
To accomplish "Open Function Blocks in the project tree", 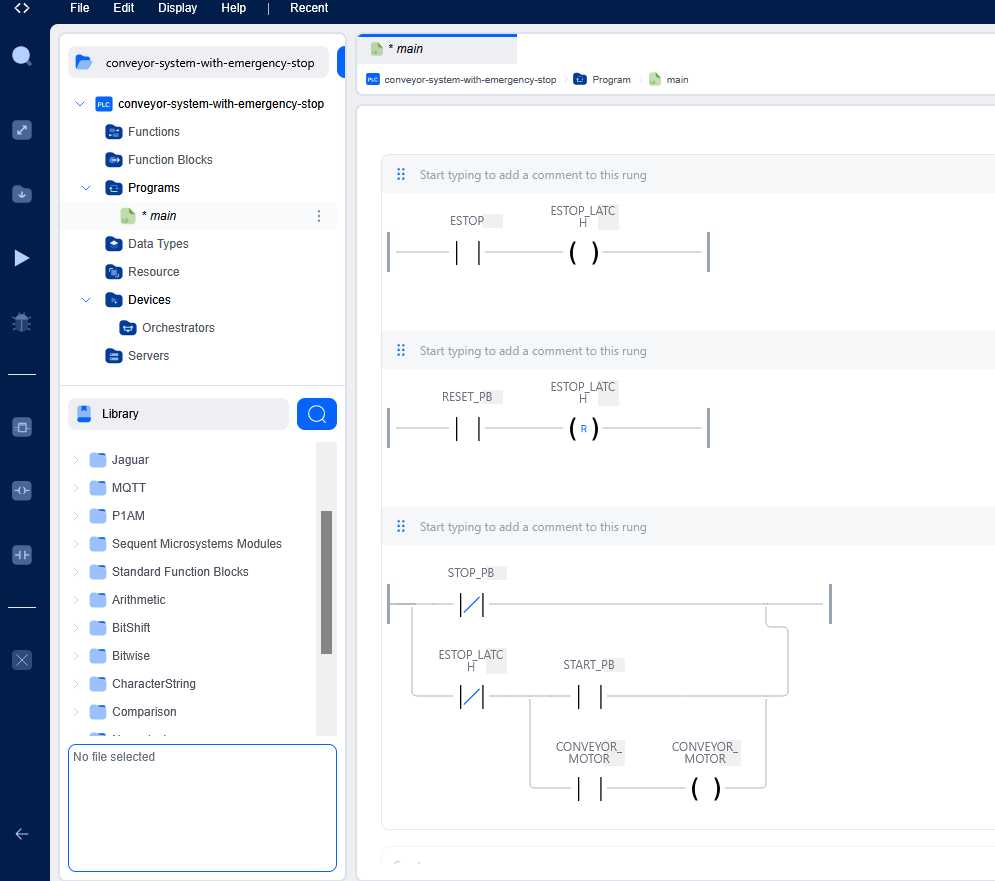I will 170,159.
